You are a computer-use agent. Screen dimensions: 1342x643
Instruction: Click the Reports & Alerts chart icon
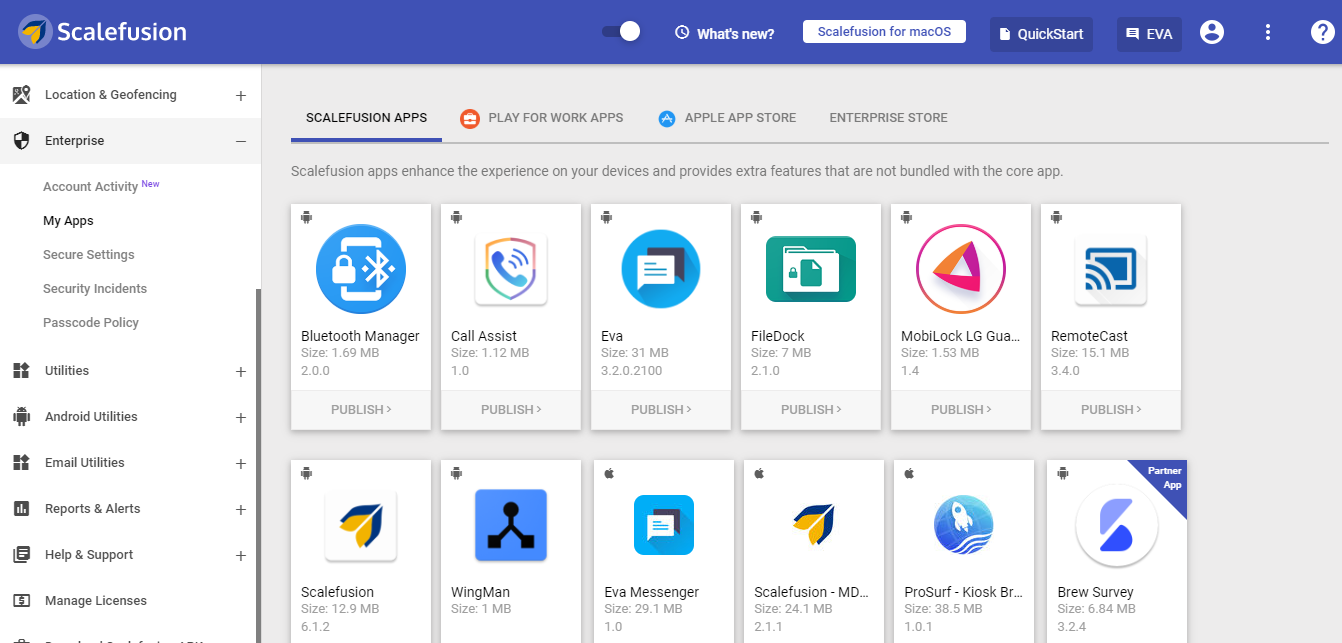pos(21,509)
